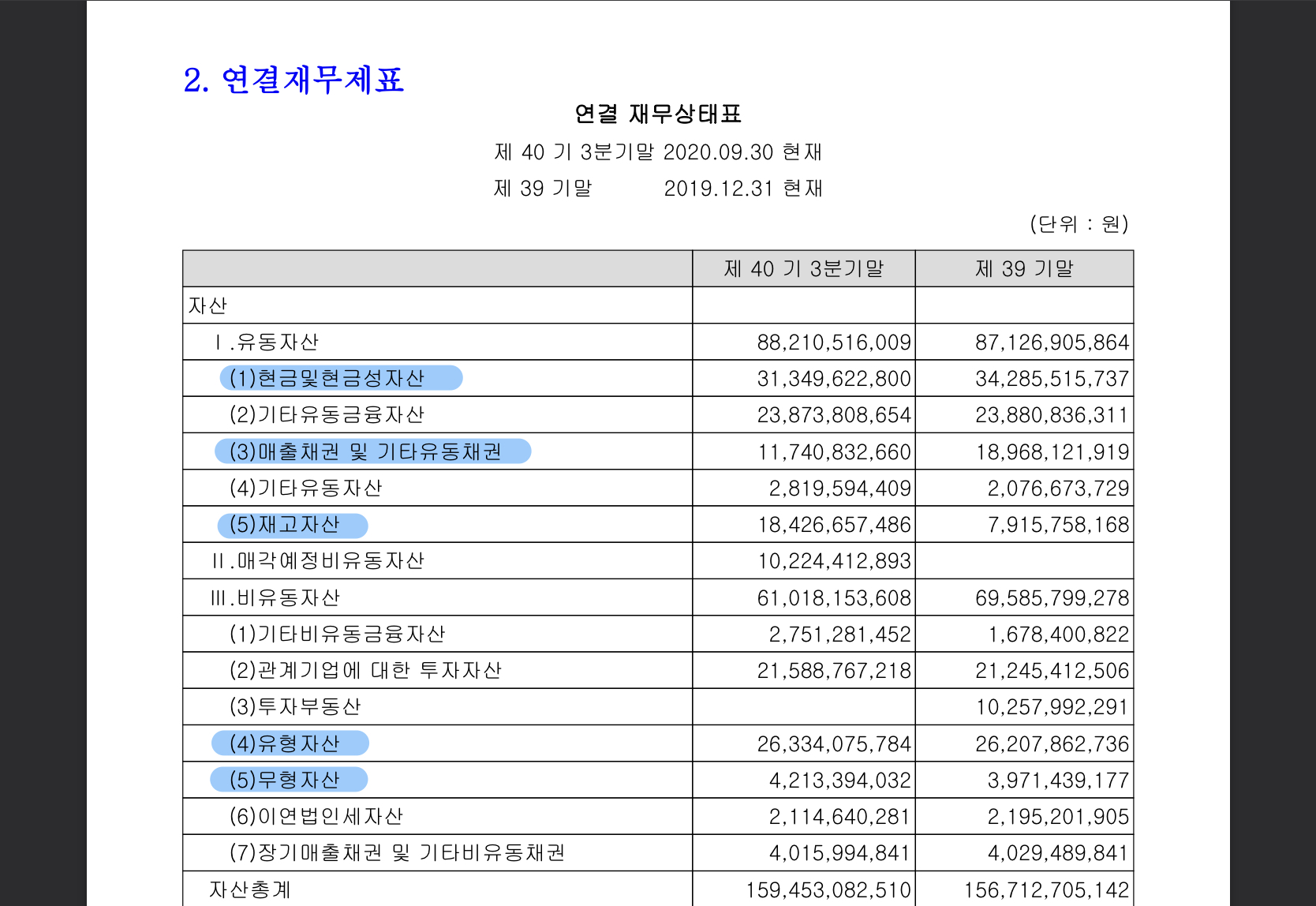Click the period text '제 39 기말' above table

point(543,189)
